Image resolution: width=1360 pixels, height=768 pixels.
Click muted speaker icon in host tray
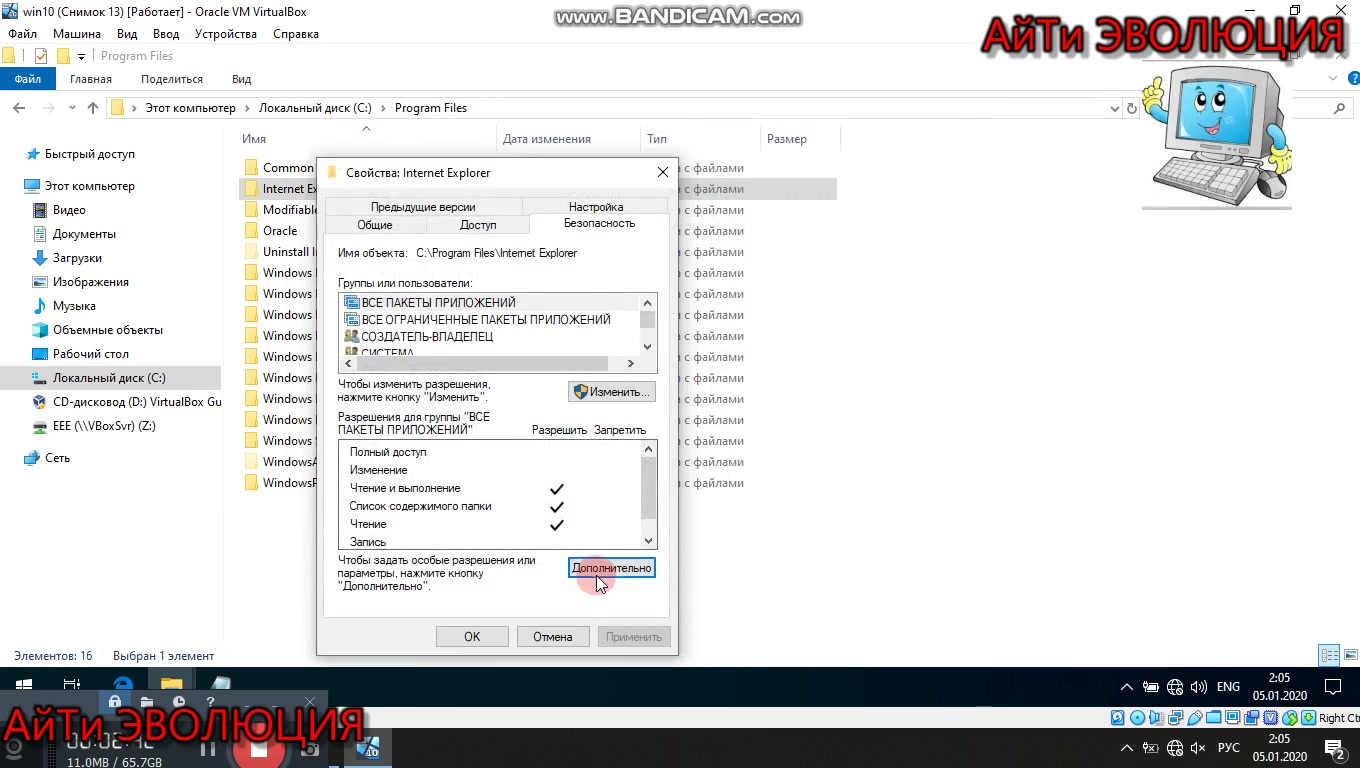pyautogui.click(x=1199, y=748)
